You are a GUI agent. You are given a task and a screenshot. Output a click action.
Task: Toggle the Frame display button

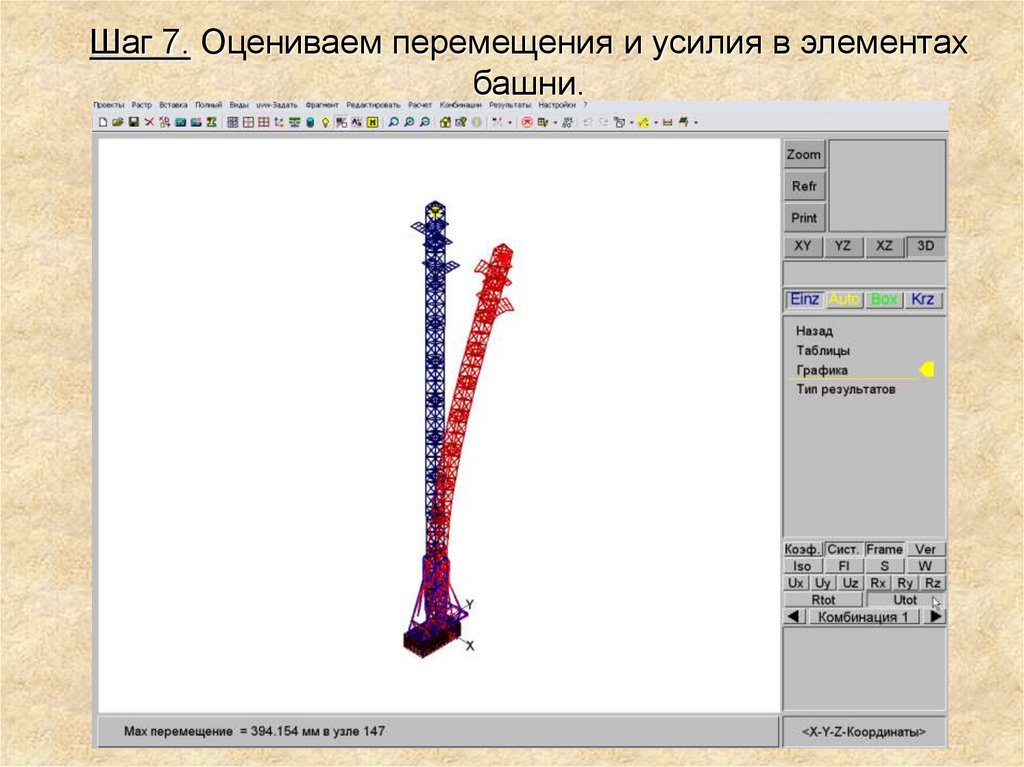884,549
